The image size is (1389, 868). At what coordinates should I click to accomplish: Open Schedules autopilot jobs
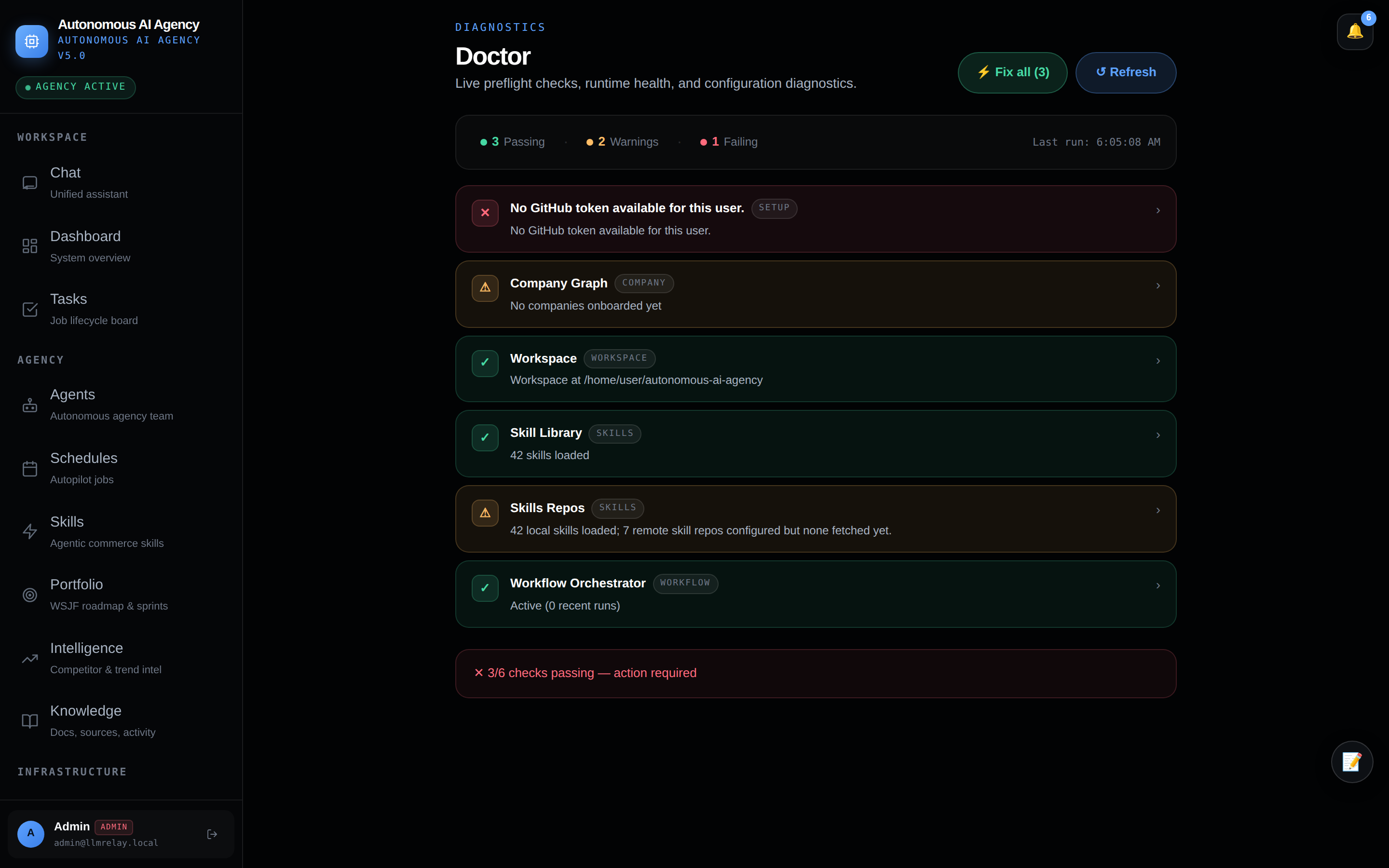(x=121, y=468)
